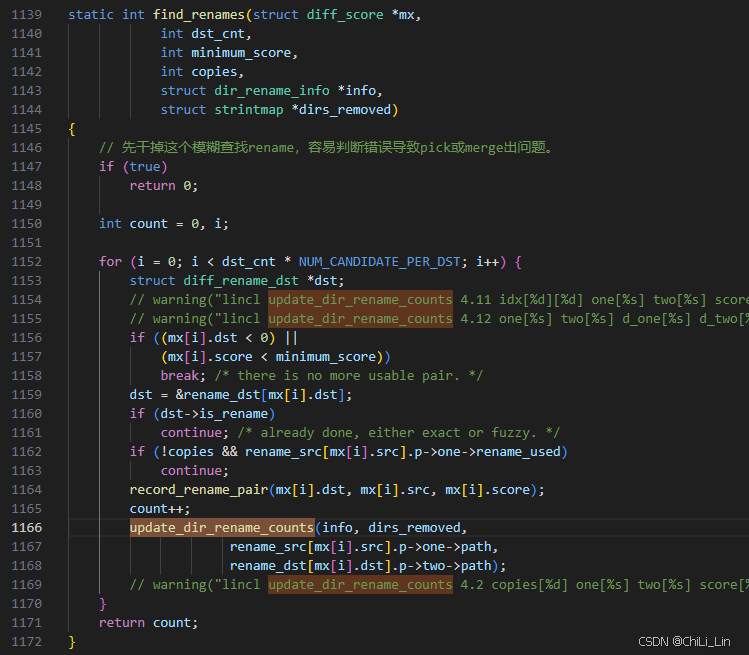Click line number 1152 in gutter
The height and width of the screenshot is (655, 749).
[27, 262]
